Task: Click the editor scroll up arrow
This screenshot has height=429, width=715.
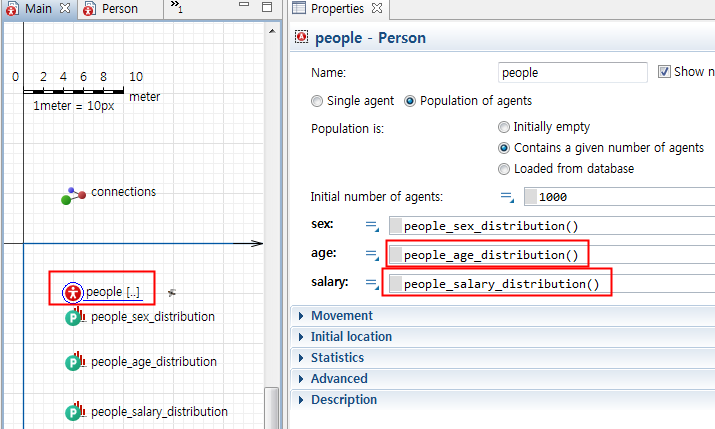Action: [272, 31]
